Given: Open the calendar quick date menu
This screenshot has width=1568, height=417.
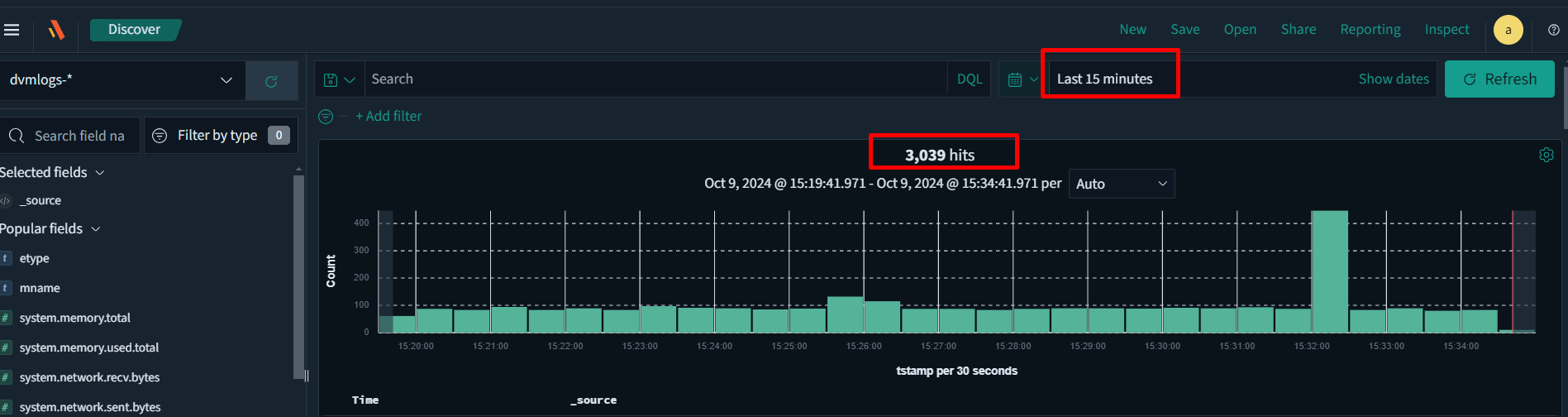Looking at the screenshot, I should (1022, 79).
